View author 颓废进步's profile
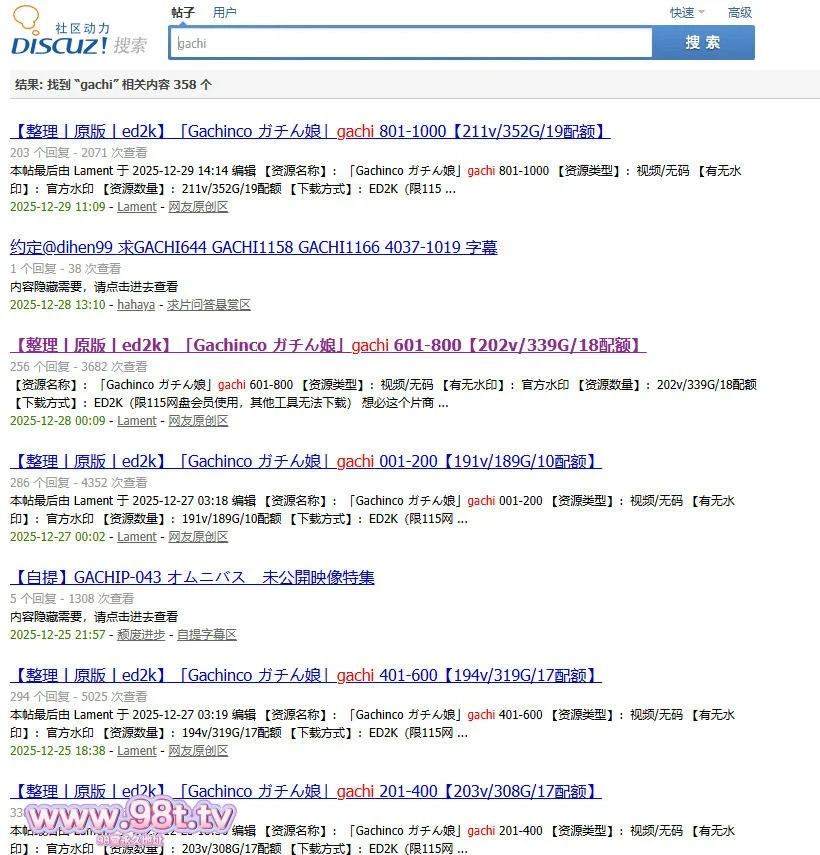The width and height of the screenshot is (820, 855). pyautogui.click(x=141, y=635)
